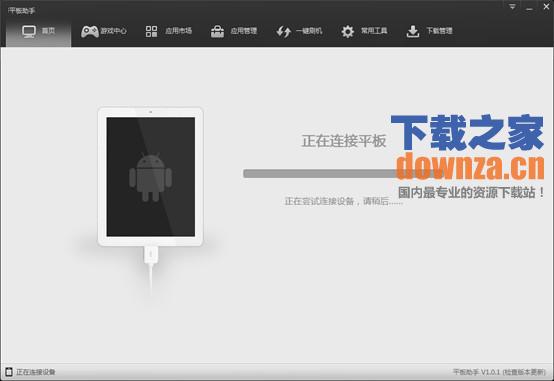
Task: Switch to 应用市场 app market tab
Action: 169,31
